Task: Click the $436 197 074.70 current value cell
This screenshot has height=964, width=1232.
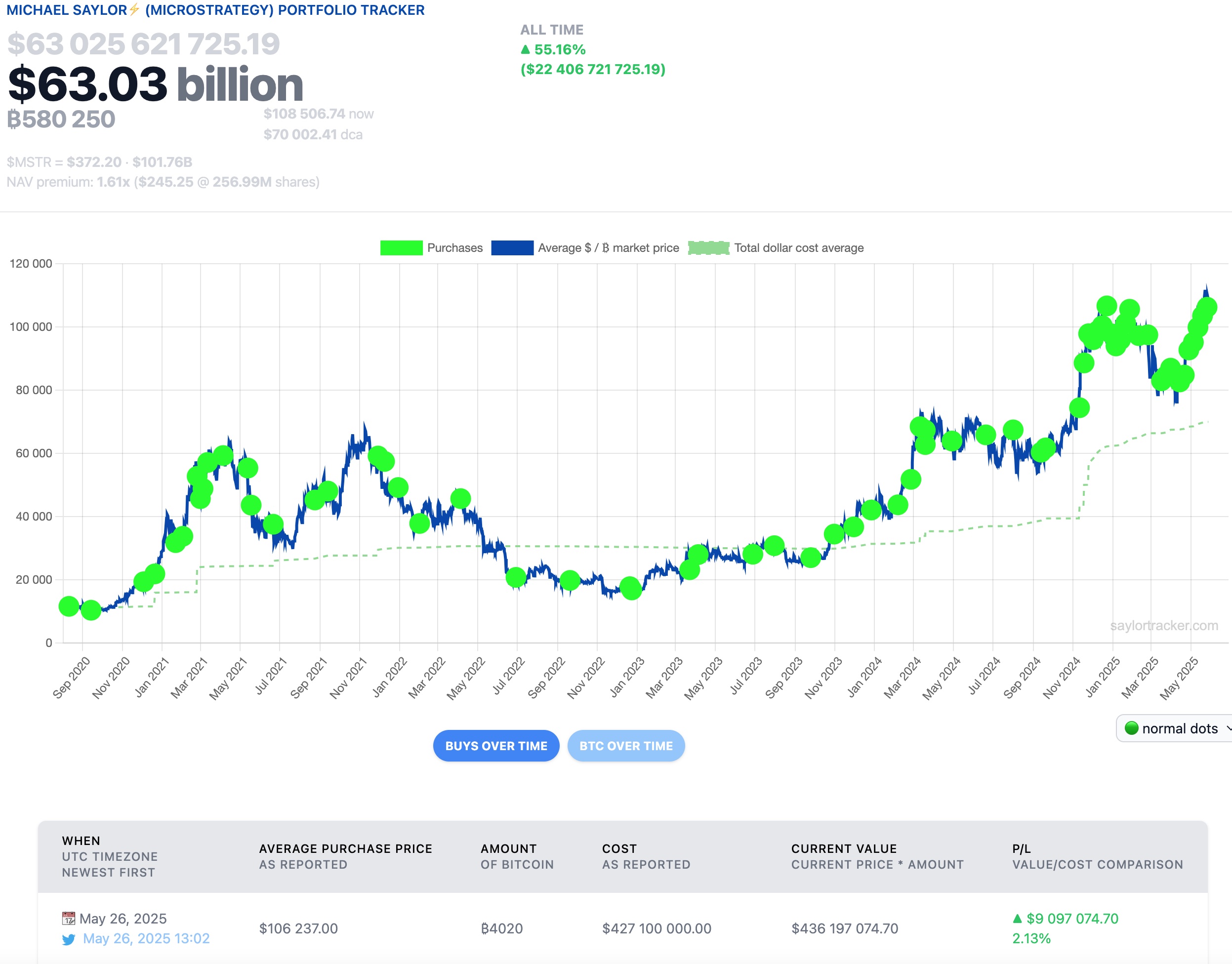Action: (845, 928)
